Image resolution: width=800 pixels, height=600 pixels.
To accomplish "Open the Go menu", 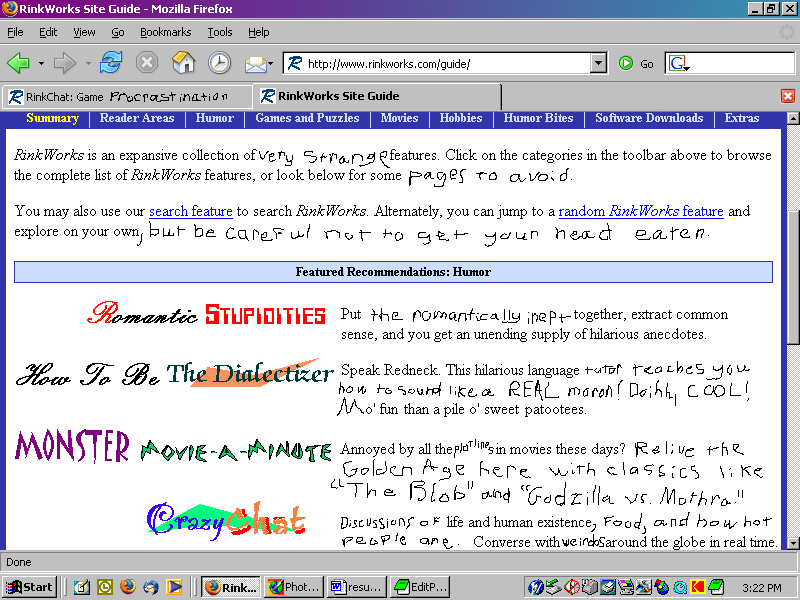I will tap(118, 32).
